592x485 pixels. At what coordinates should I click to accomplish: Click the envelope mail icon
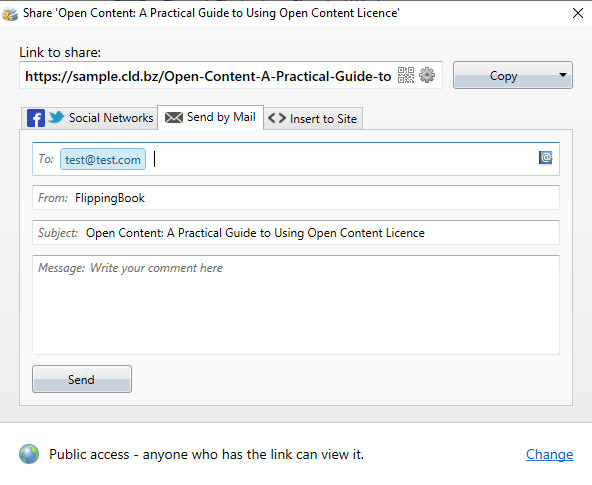point(174,117)
